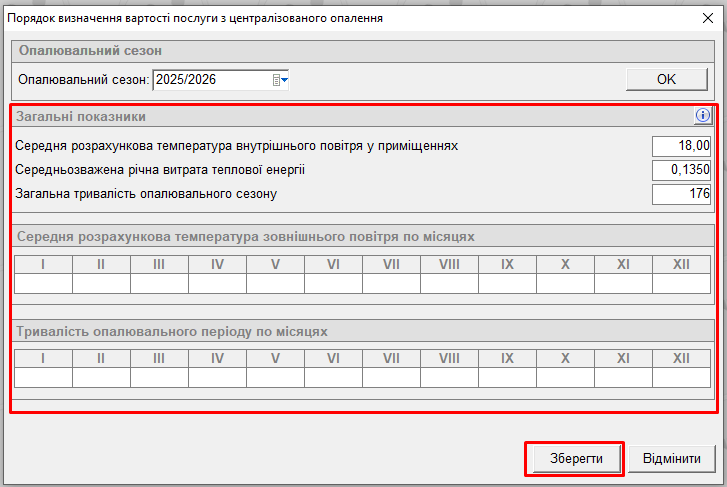
Task: Click month III cell in heating period duration table
Action: [159, 378]
